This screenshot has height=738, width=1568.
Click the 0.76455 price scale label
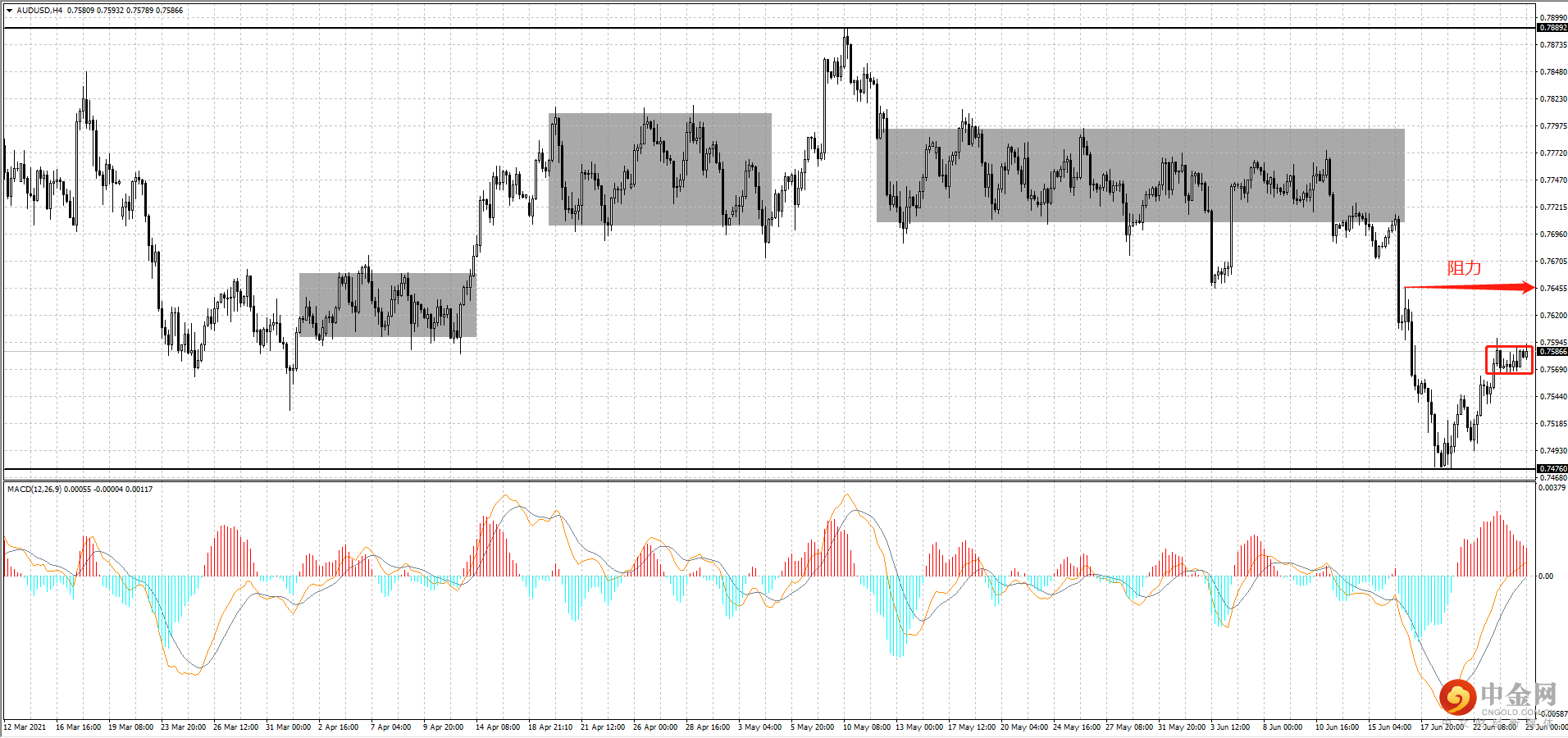[x=1553, y=289]
